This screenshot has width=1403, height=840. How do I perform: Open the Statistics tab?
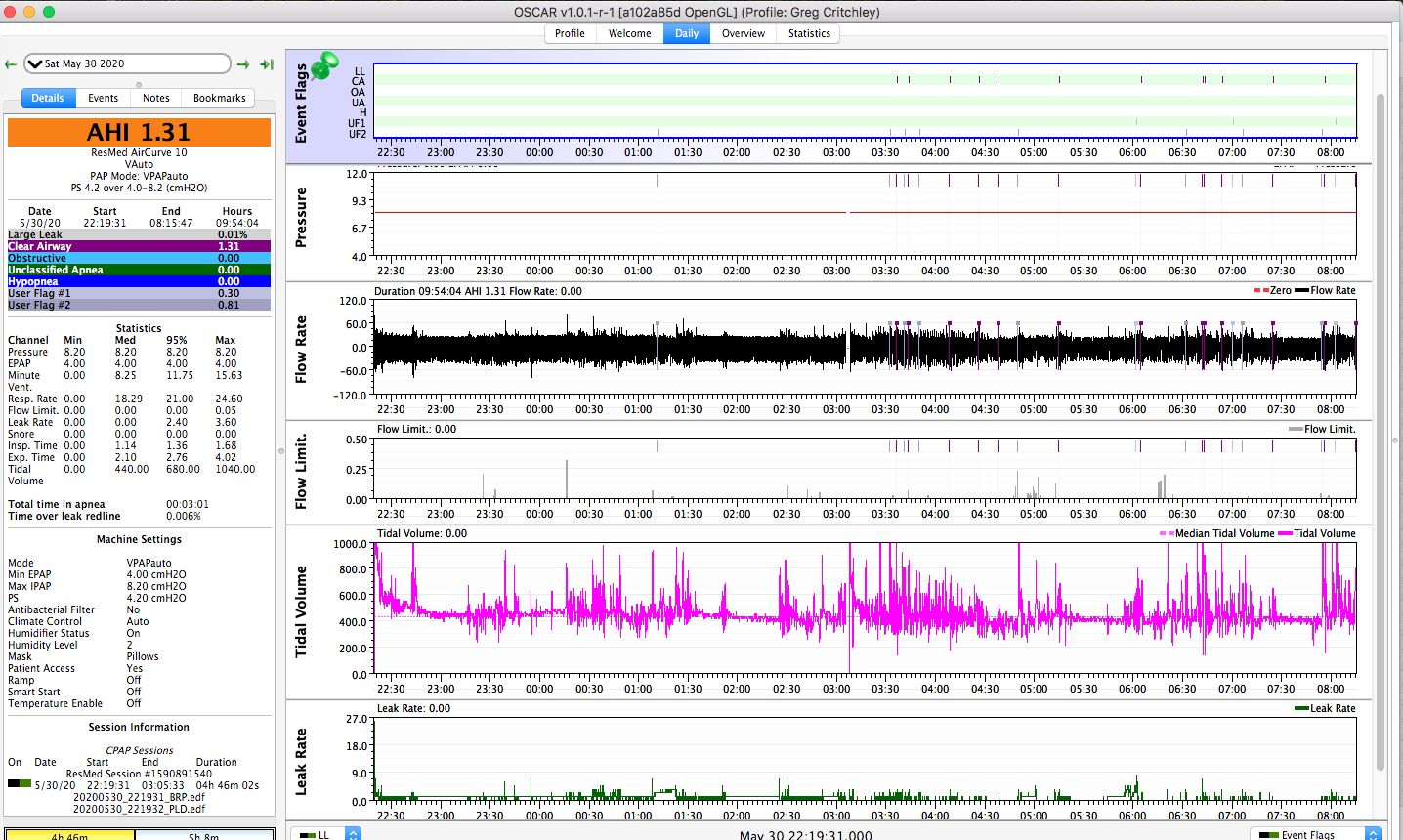[809, 33]
